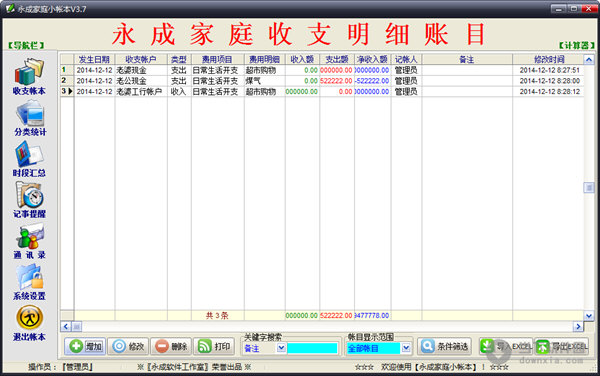This screenshot has width=600, height=376.
Task: Click the 操作员 管理员 status bar entry
Action: point(60,367)
